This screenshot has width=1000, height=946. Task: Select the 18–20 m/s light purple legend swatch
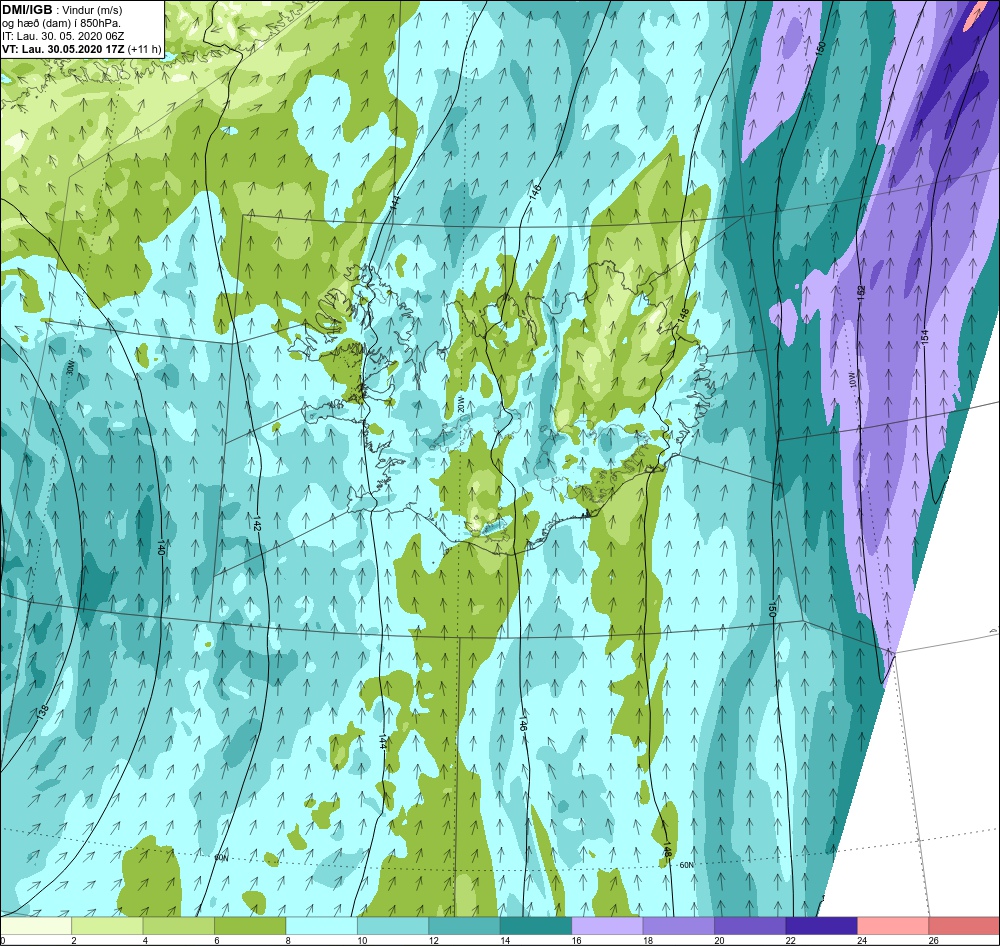(x=679, y=925)
